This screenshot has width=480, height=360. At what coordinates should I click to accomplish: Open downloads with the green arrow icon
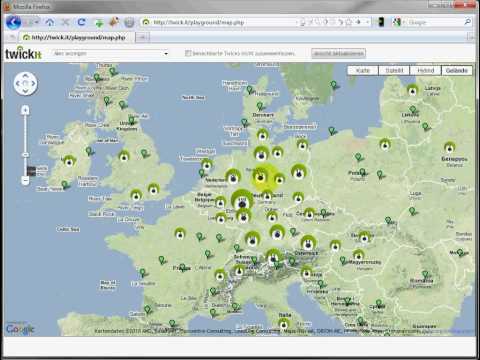coord(99,23)
